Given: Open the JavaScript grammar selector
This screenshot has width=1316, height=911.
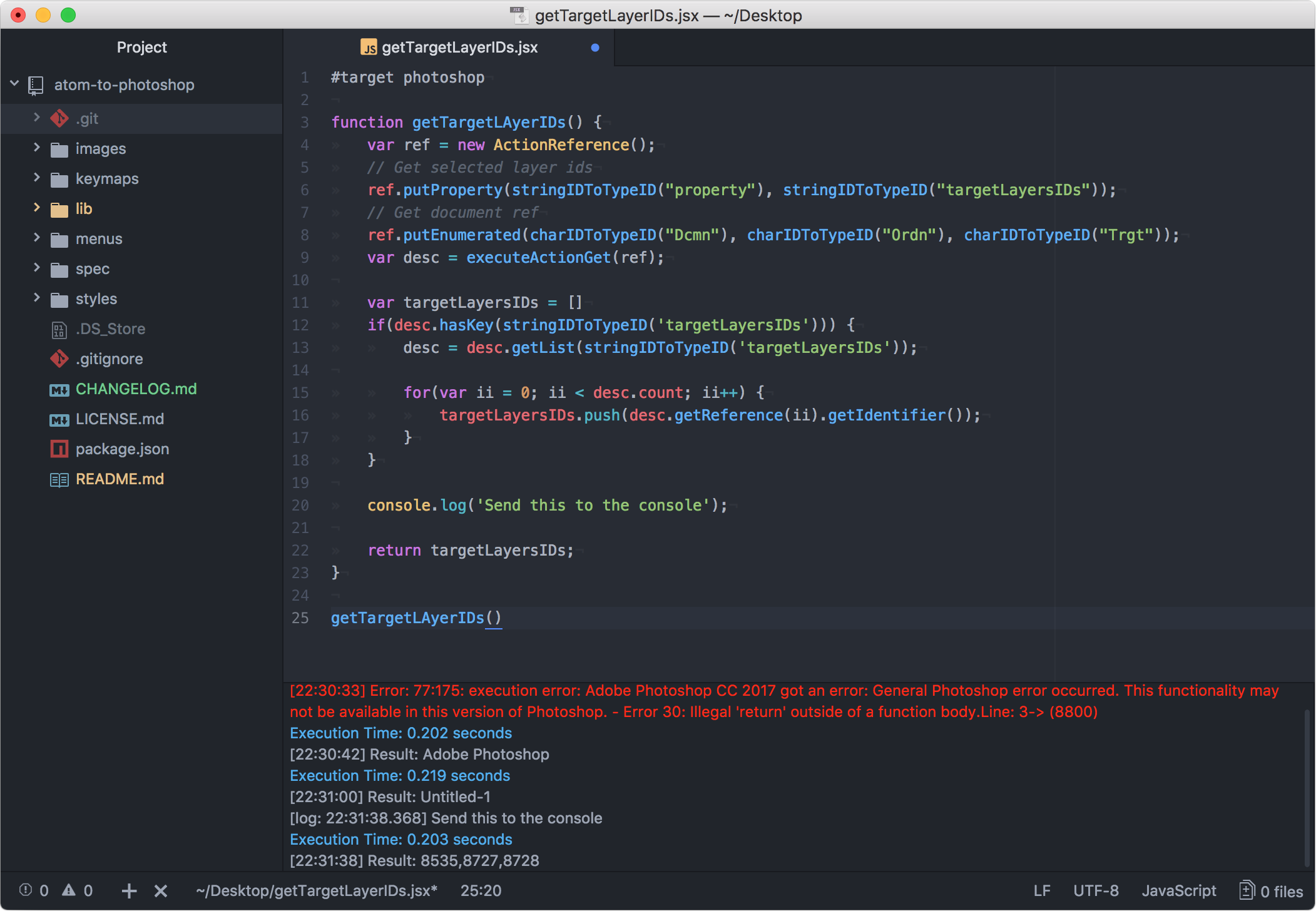Looking at the screenshot, I should (1179, 890).
